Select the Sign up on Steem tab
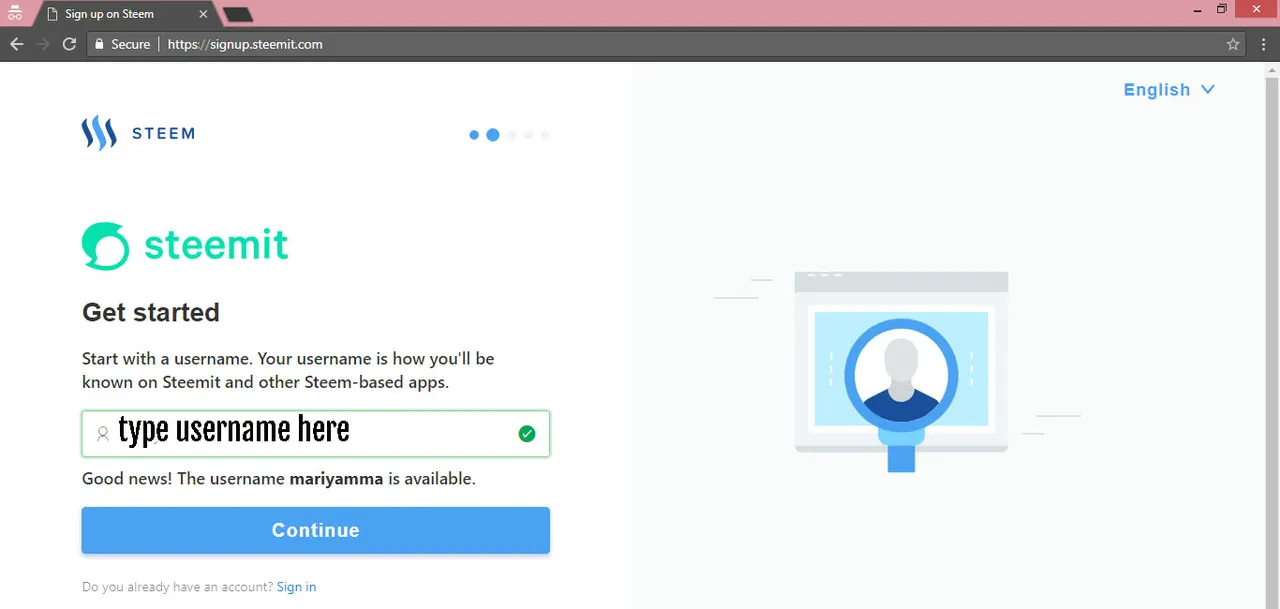 click(x=125, y=14)
